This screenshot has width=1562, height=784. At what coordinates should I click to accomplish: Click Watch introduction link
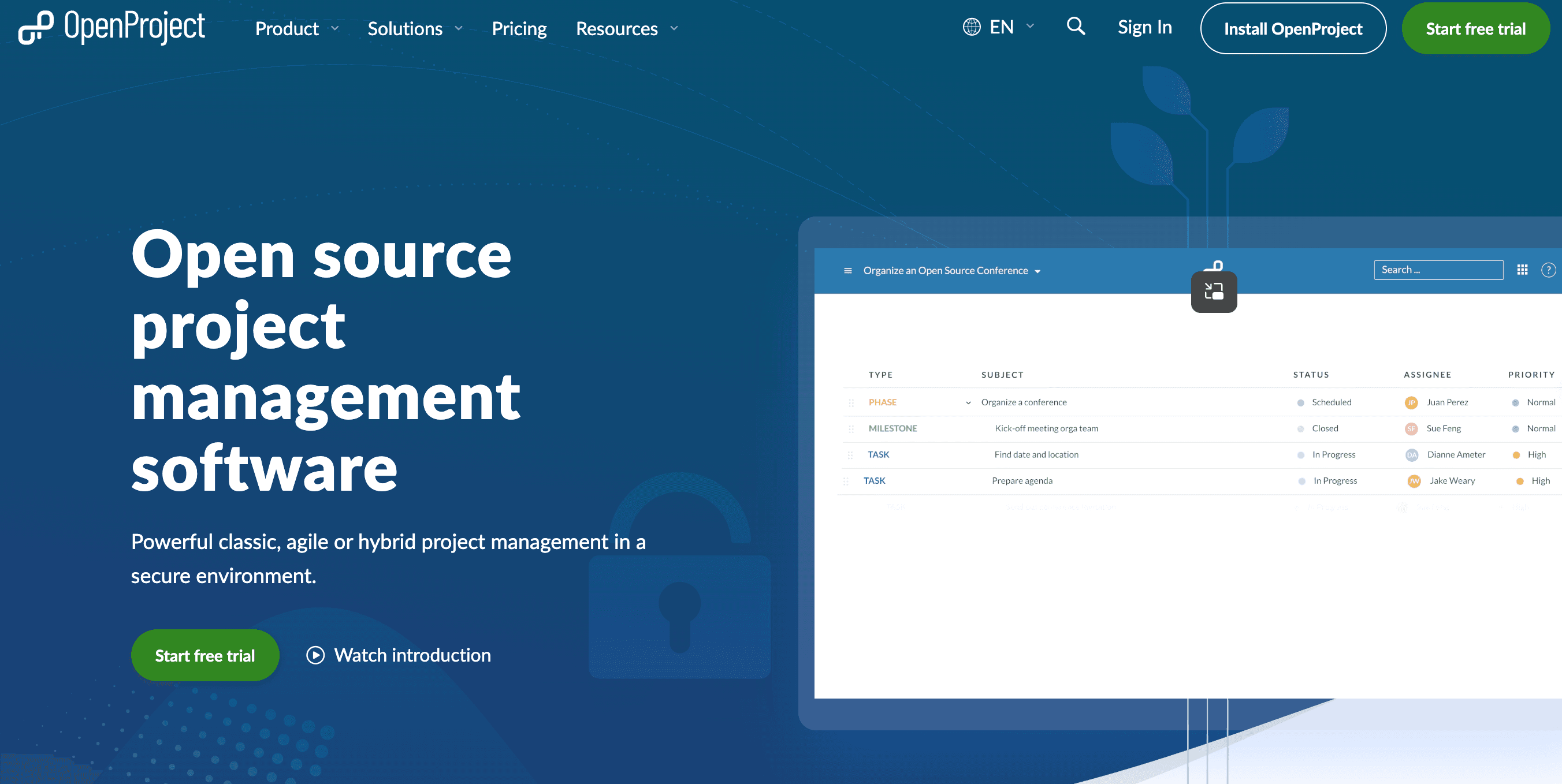pyautogui.click(x=412, y=655)
